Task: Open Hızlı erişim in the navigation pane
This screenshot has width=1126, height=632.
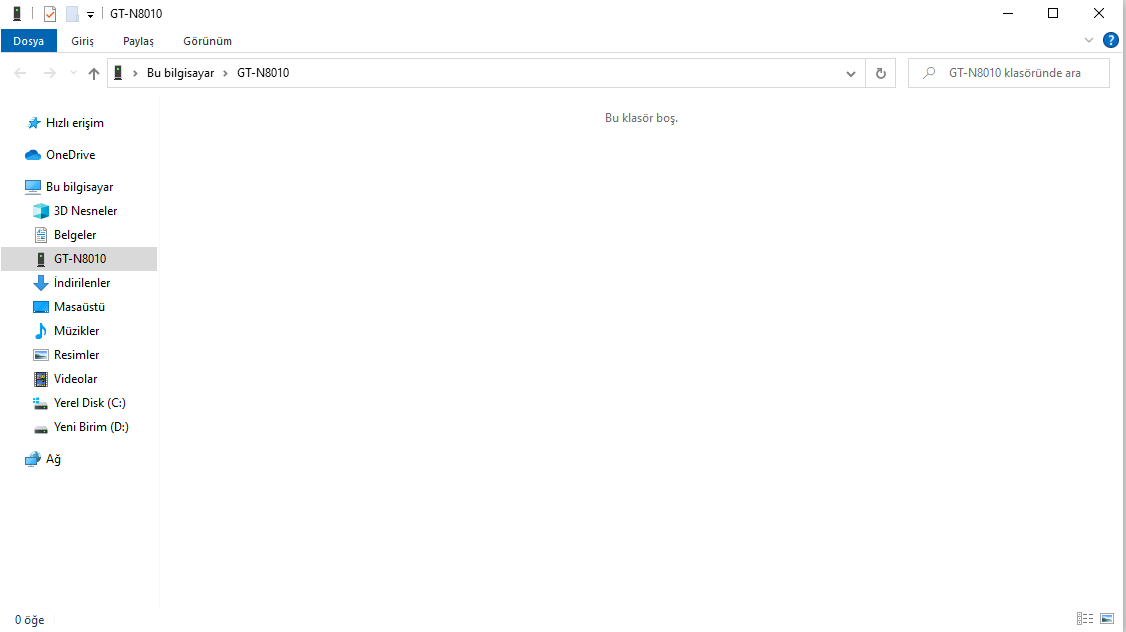Action: click(x=75, y=123)
